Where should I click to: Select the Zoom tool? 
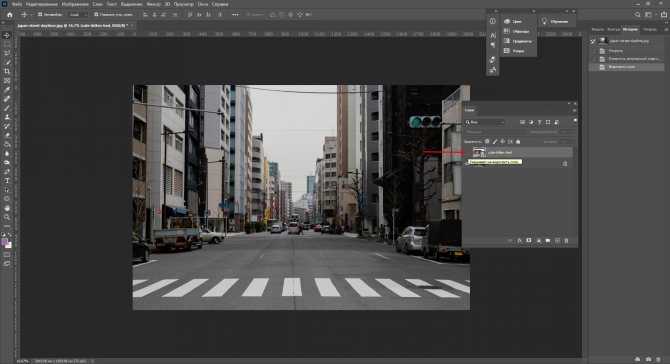7,217
